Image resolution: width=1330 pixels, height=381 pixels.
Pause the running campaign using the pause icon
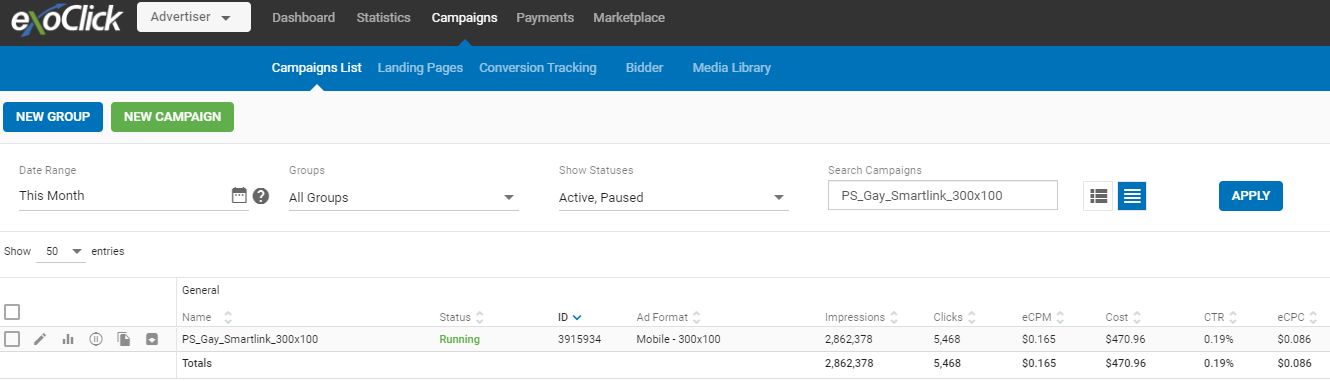pyautogui.click(x=96, y=339)
